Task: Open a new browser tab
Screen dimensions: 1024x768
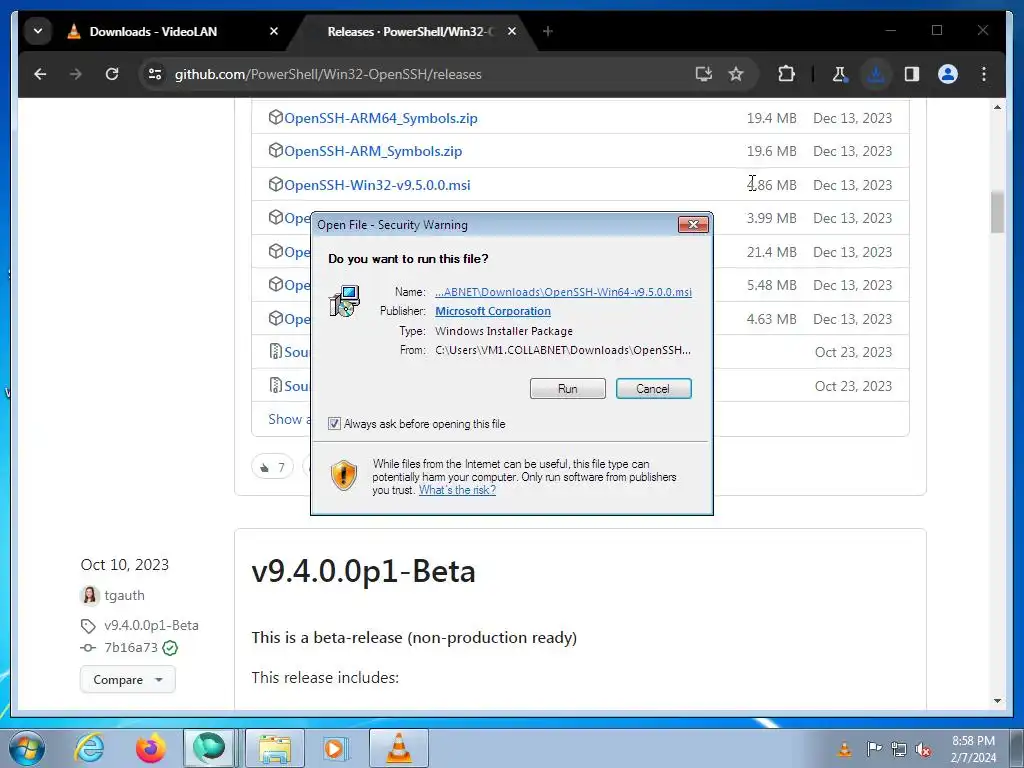Action: pos(548,31)
